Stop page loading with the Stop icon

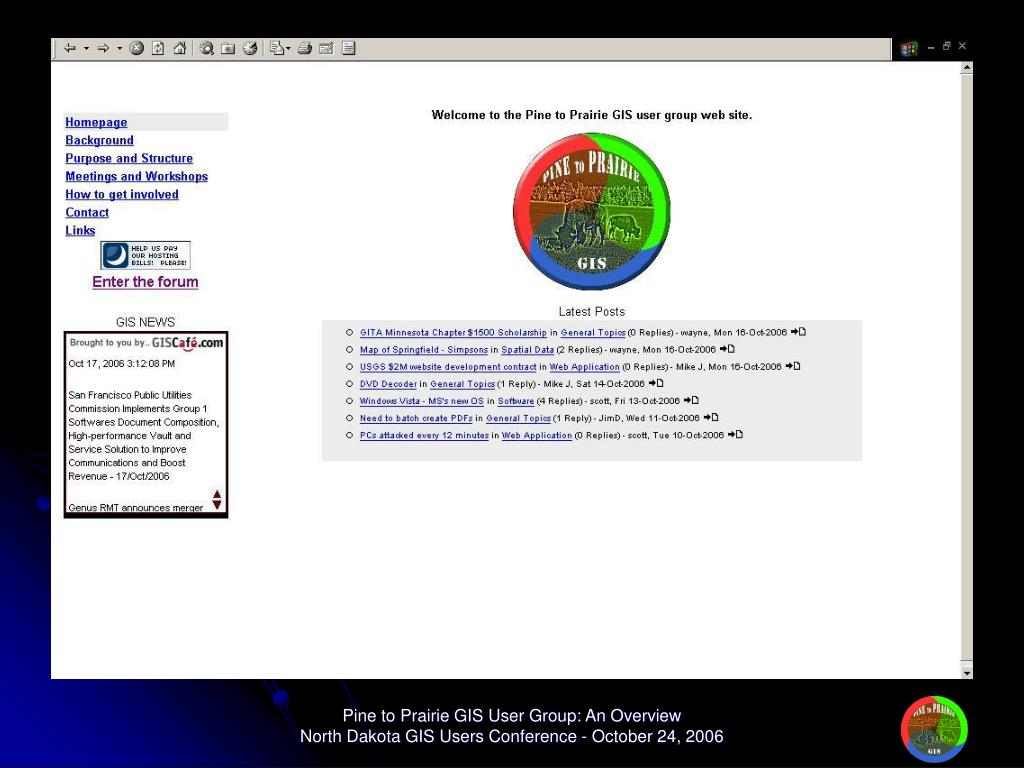click(x=136, y=48)
